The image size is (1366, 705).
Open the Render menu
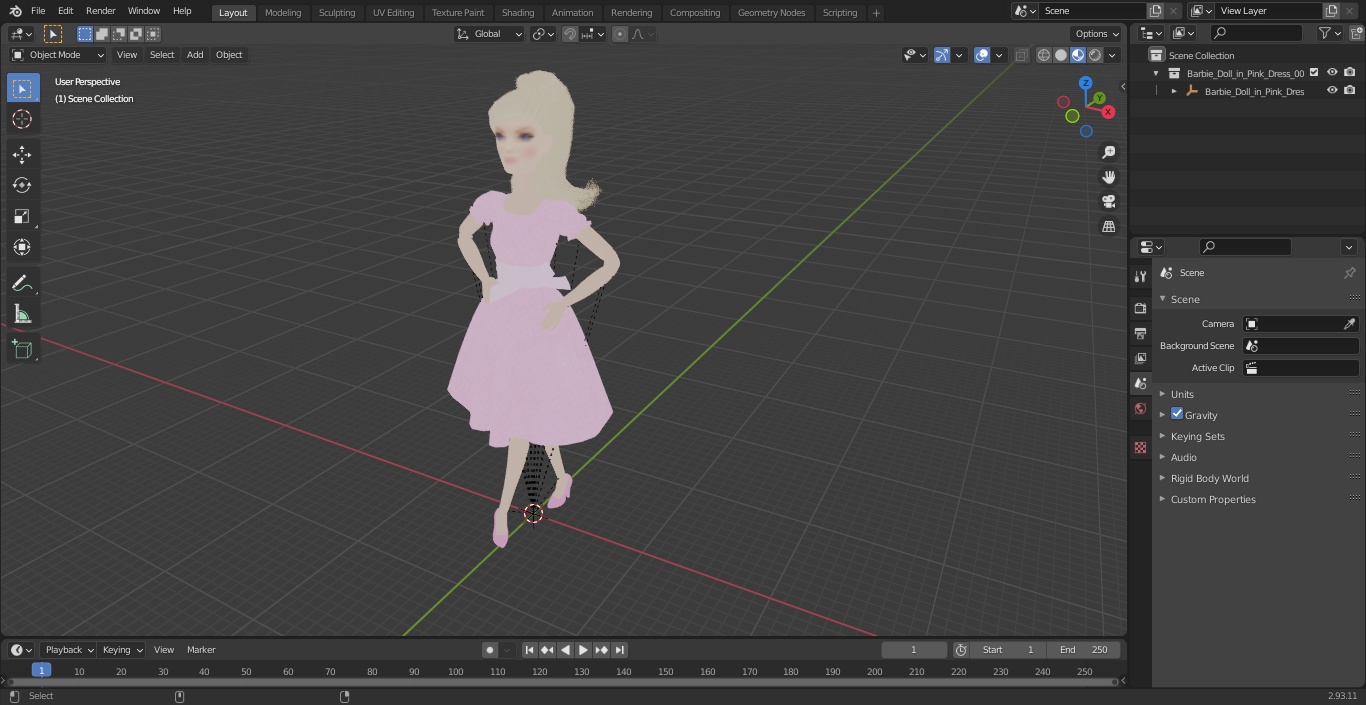[x=100, y=11]
